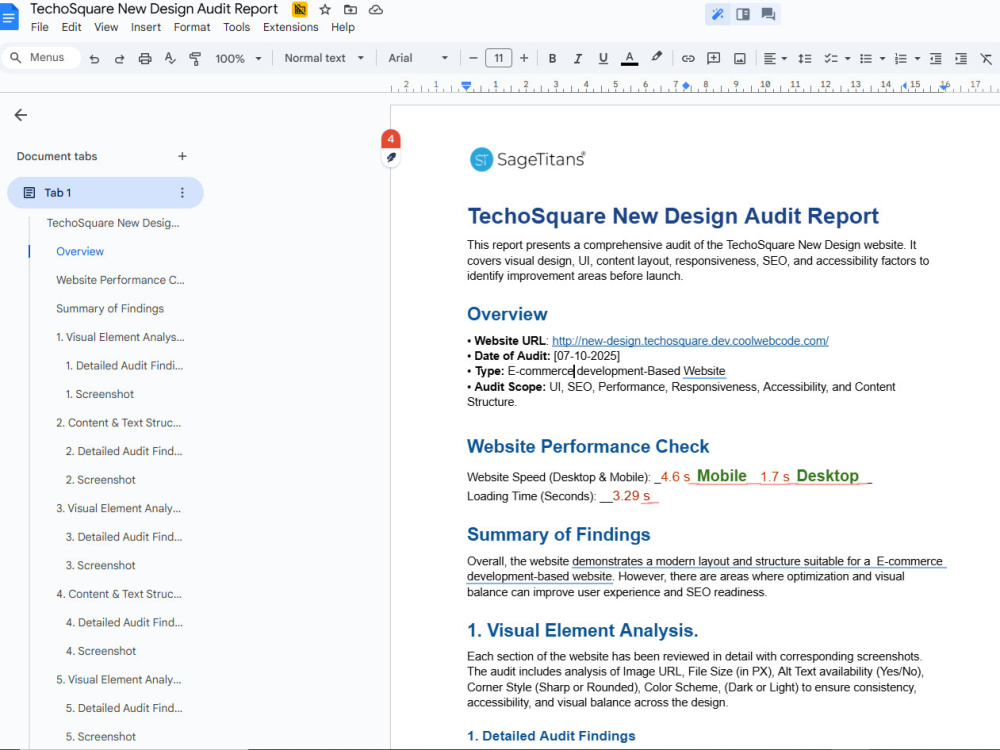This screenshot has height=750, width=1000.
Task: Open the comment history icon
Action: (768, 14)
